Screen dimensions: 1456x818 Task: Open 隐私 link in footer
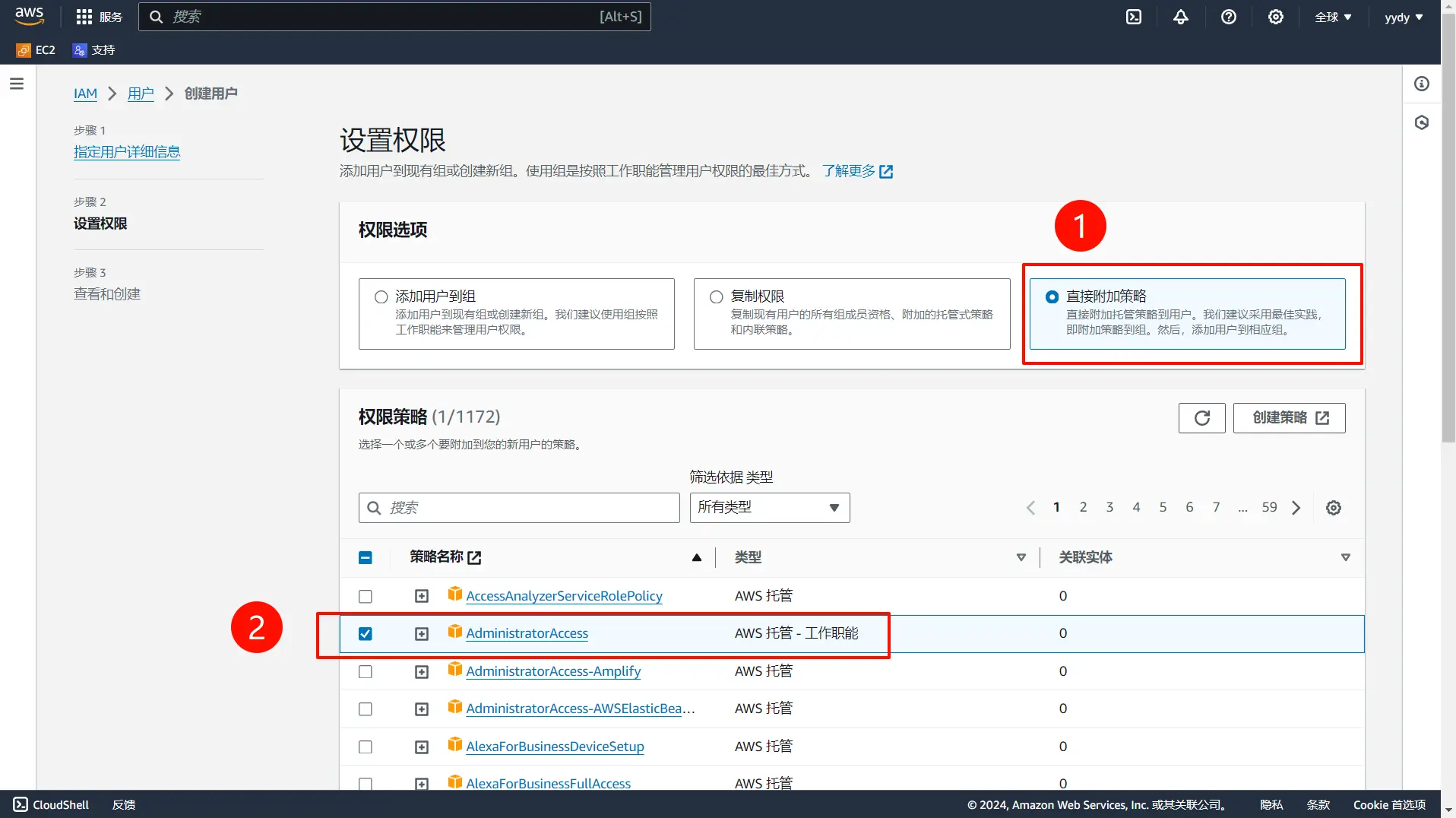[x=1271, y=804]
